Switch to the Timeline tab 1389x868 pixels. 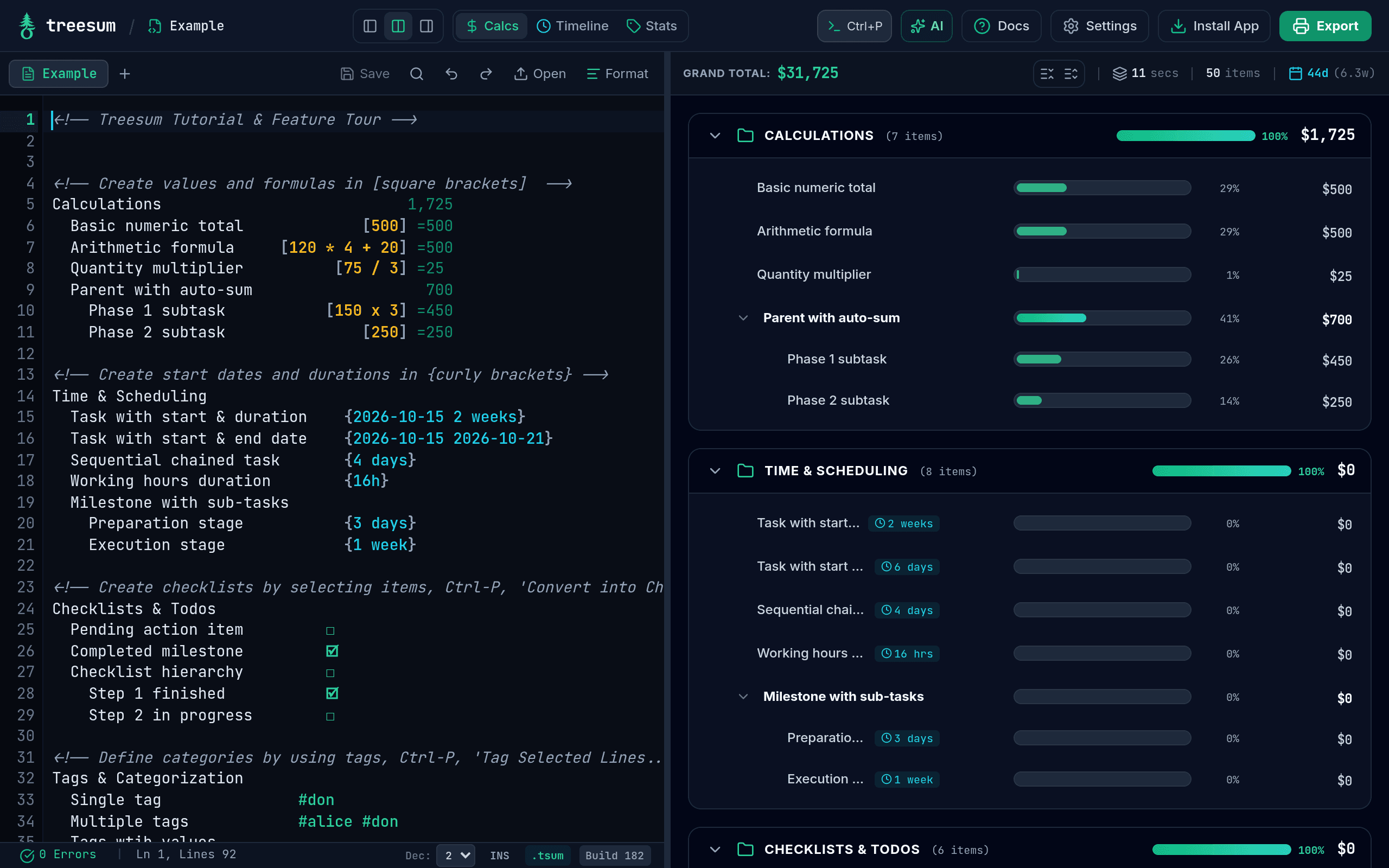pos(572,26)
